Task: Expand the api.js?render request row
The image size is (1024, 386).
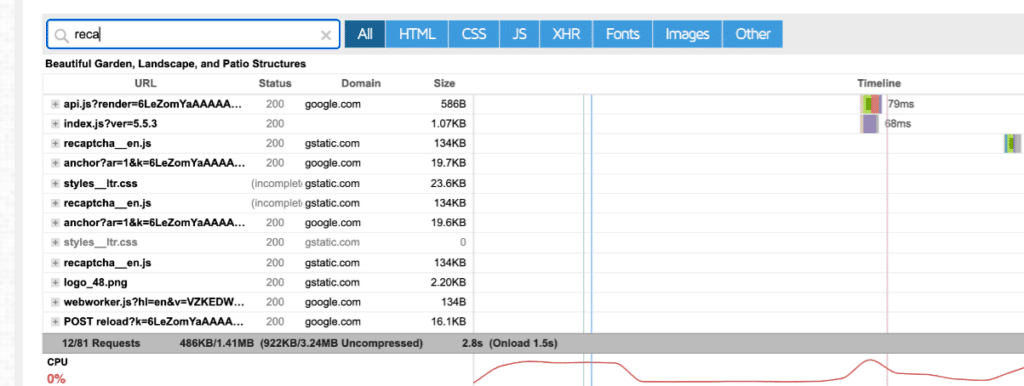Action: point(56,104)
